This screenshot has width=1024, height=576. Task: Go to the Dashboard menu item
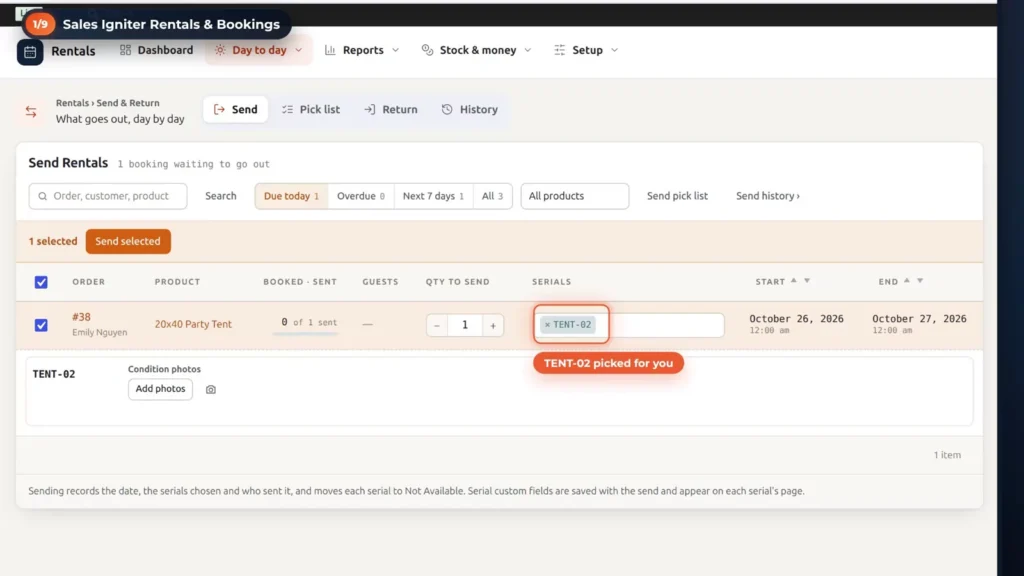pos(157,50)
